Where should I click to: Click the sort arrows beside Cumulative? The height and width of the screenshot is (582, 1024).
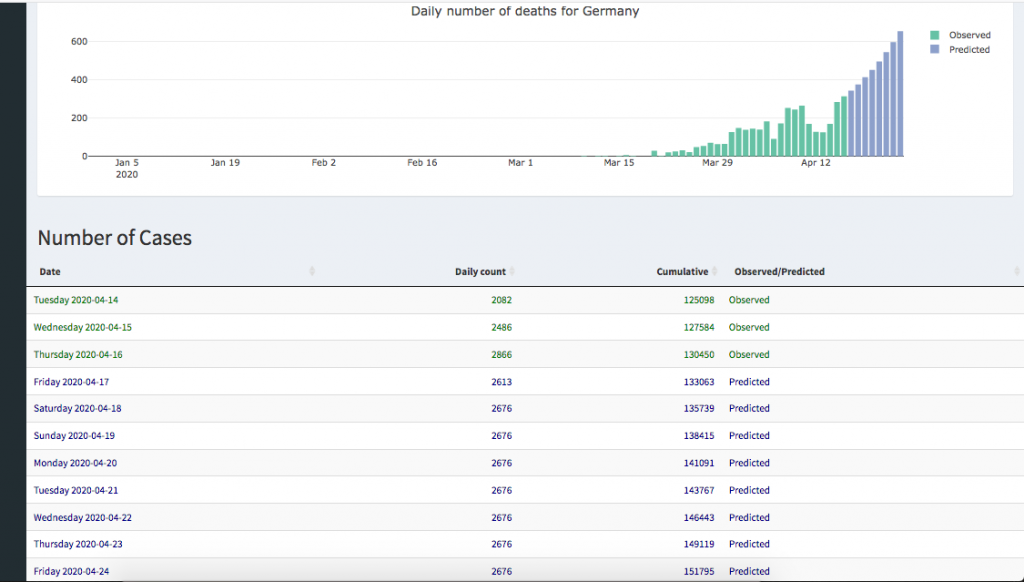(x=715, y=272)
